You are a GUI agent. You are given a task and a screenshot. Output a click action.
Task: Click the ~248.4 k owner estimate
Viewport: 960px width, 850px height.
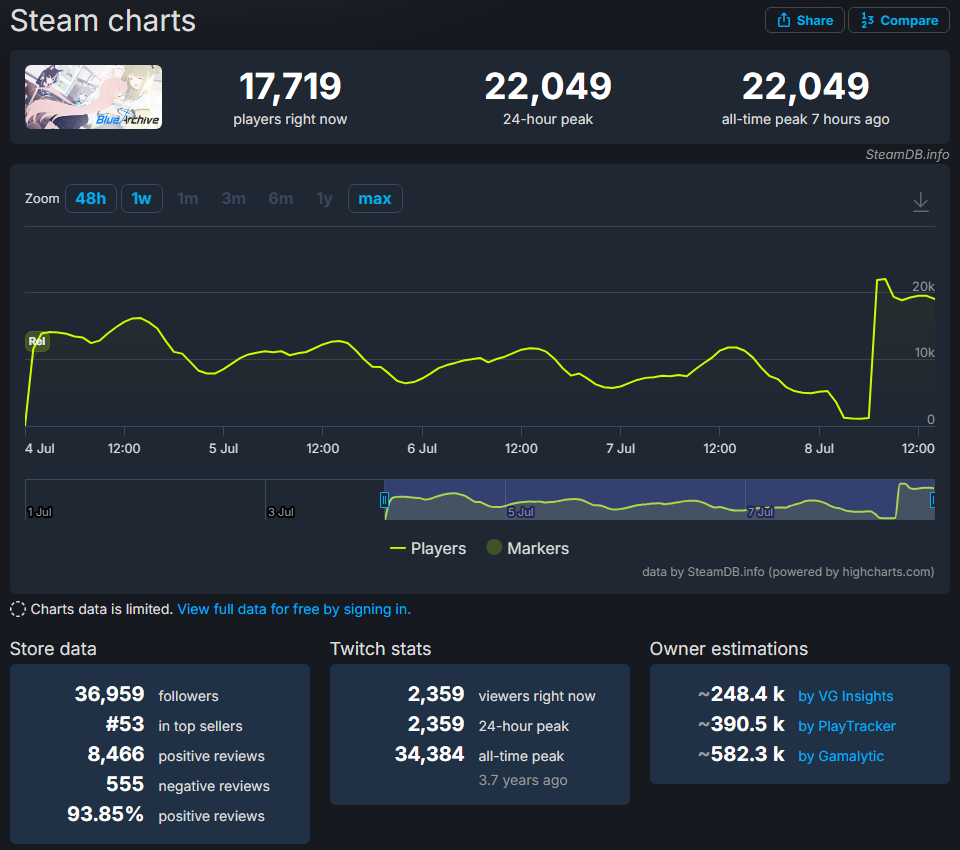pyautogui.click(x=741, y=694)
